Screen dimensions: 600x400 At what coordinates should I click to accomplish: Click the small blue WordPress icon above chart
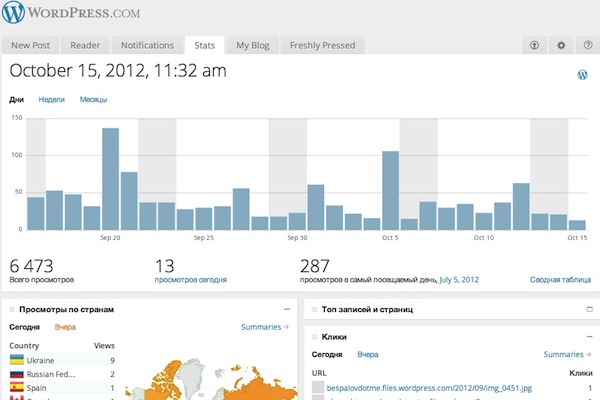pos(583,75)
